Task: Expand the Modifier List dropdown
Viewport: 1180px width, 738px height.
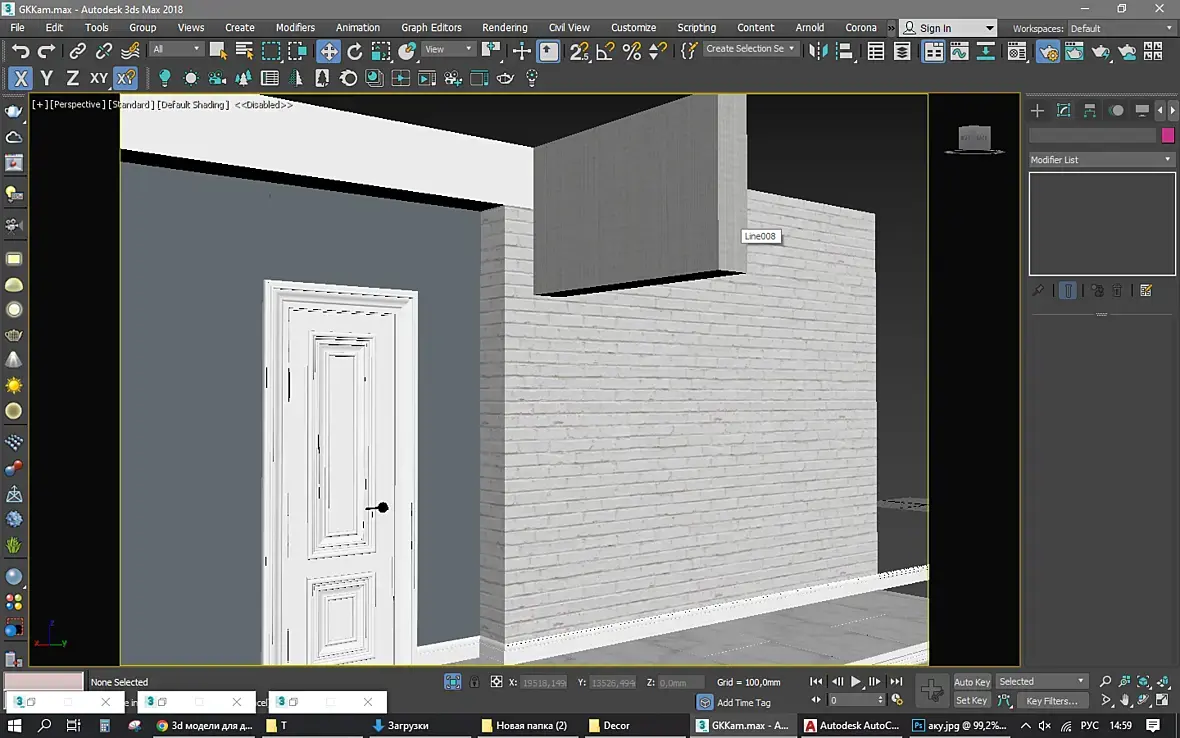Action: click(x=1101, y=160)
